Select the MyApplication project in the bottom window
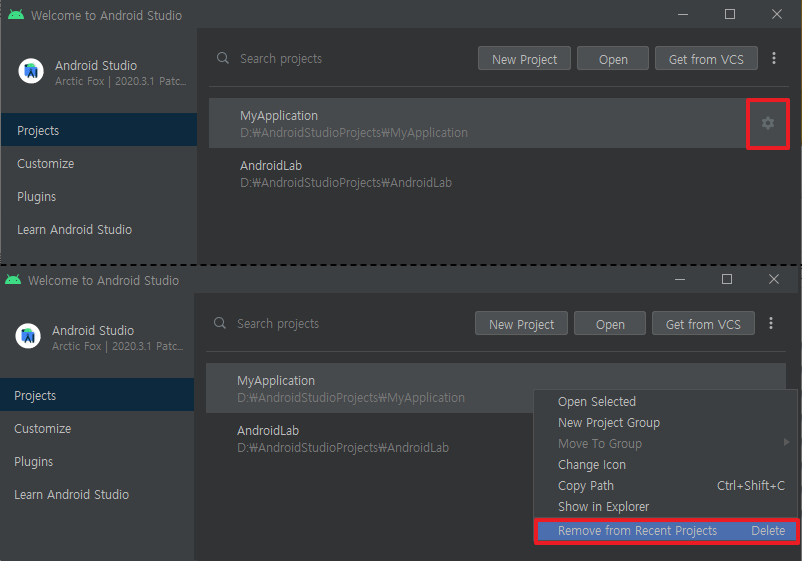The width and height of the screenshot is (802, 561). 496,388
